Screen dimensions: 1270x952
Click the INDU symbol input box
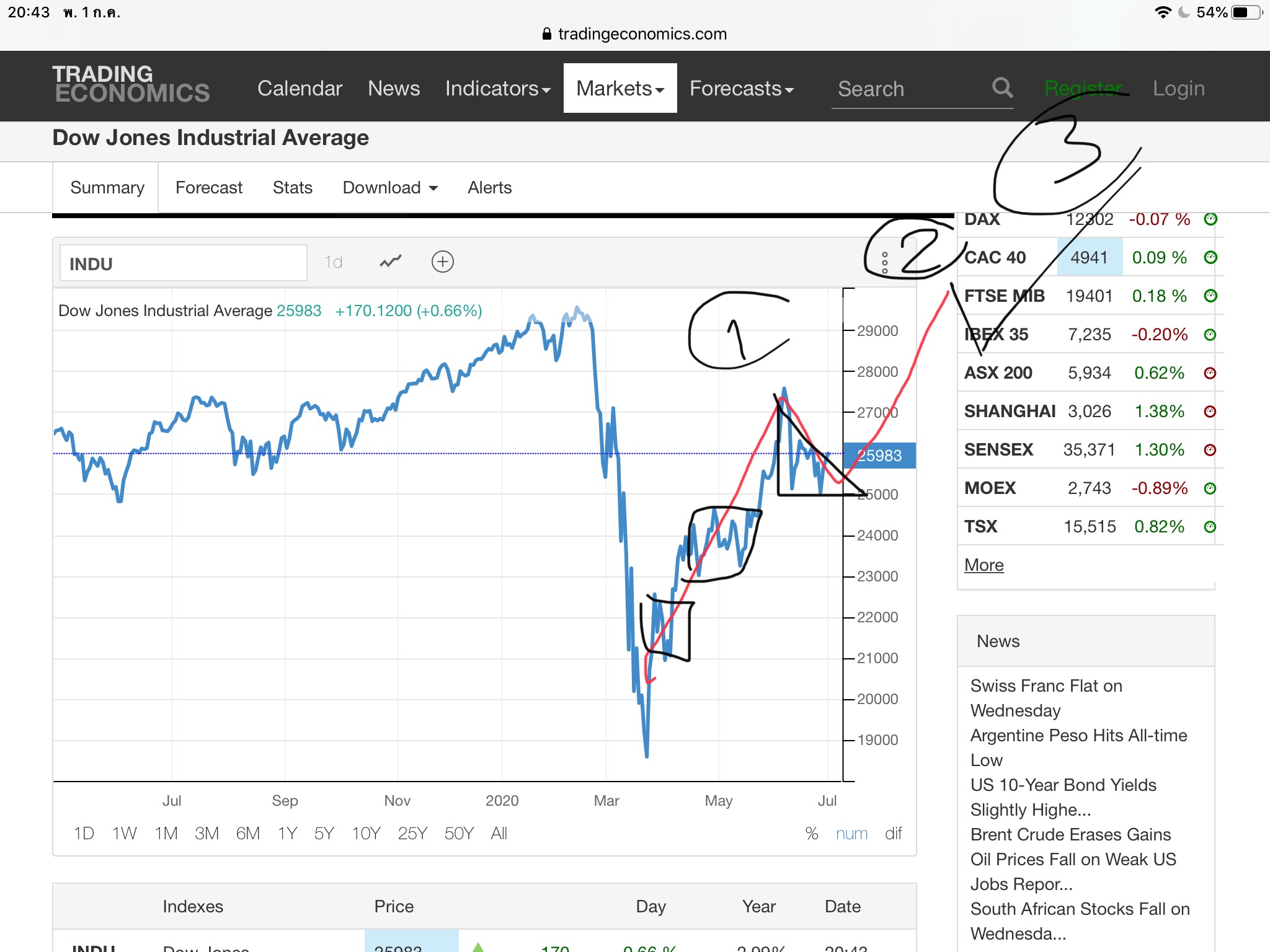(183, 263)
